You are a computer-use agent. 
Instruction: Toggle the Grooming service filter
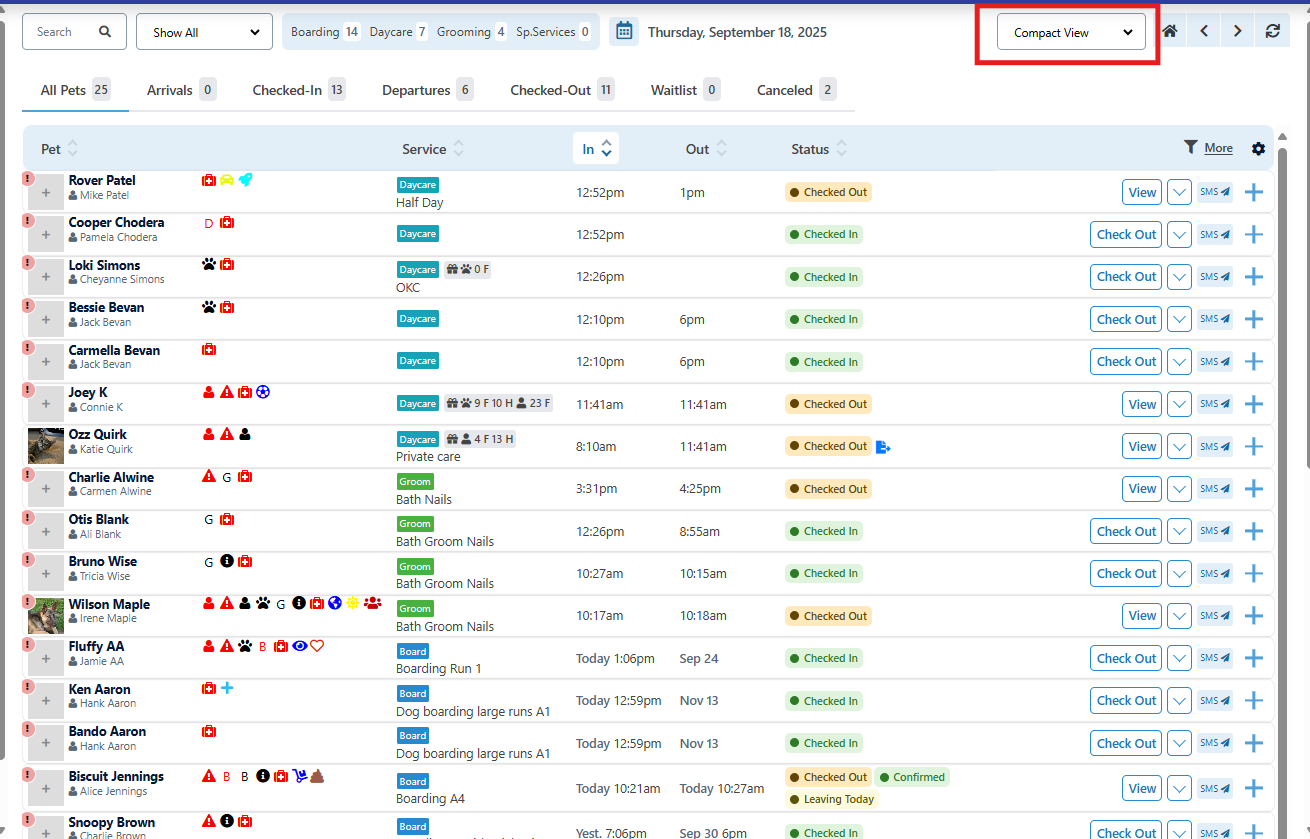pos(471,32)
